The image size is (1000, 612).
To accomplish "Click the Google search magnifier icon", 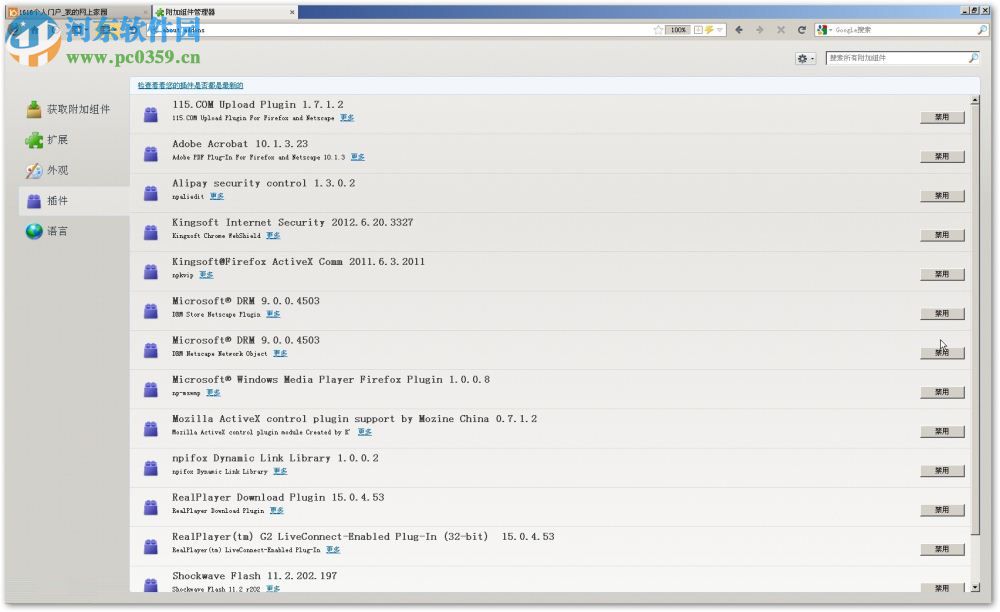I will click(982, 30).
